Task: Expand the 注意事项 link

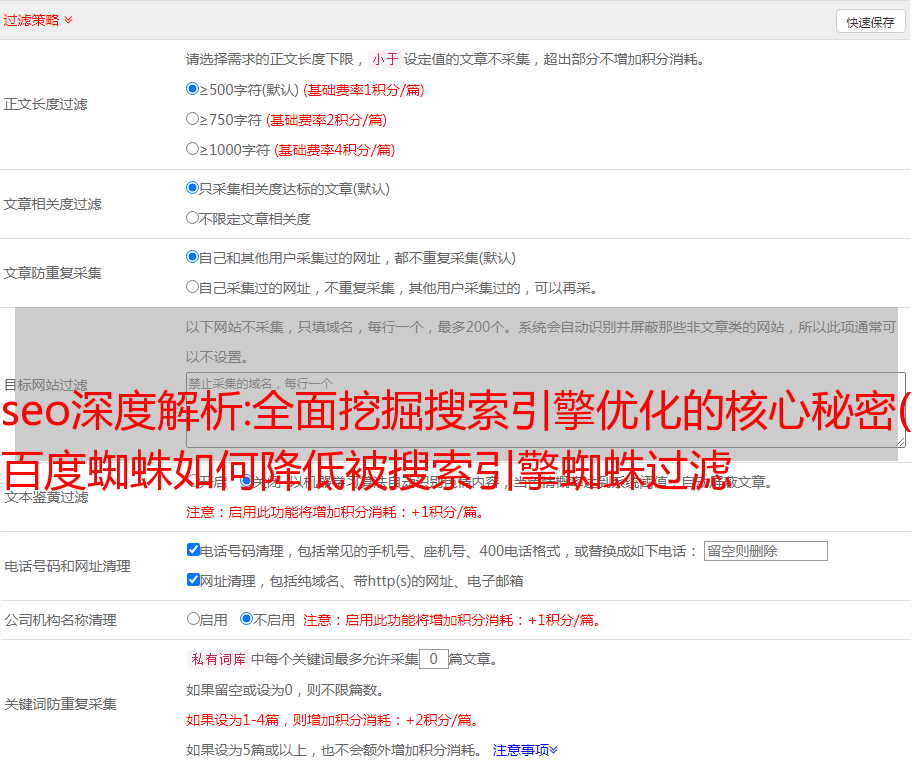Action: click(x=525, y=750)
